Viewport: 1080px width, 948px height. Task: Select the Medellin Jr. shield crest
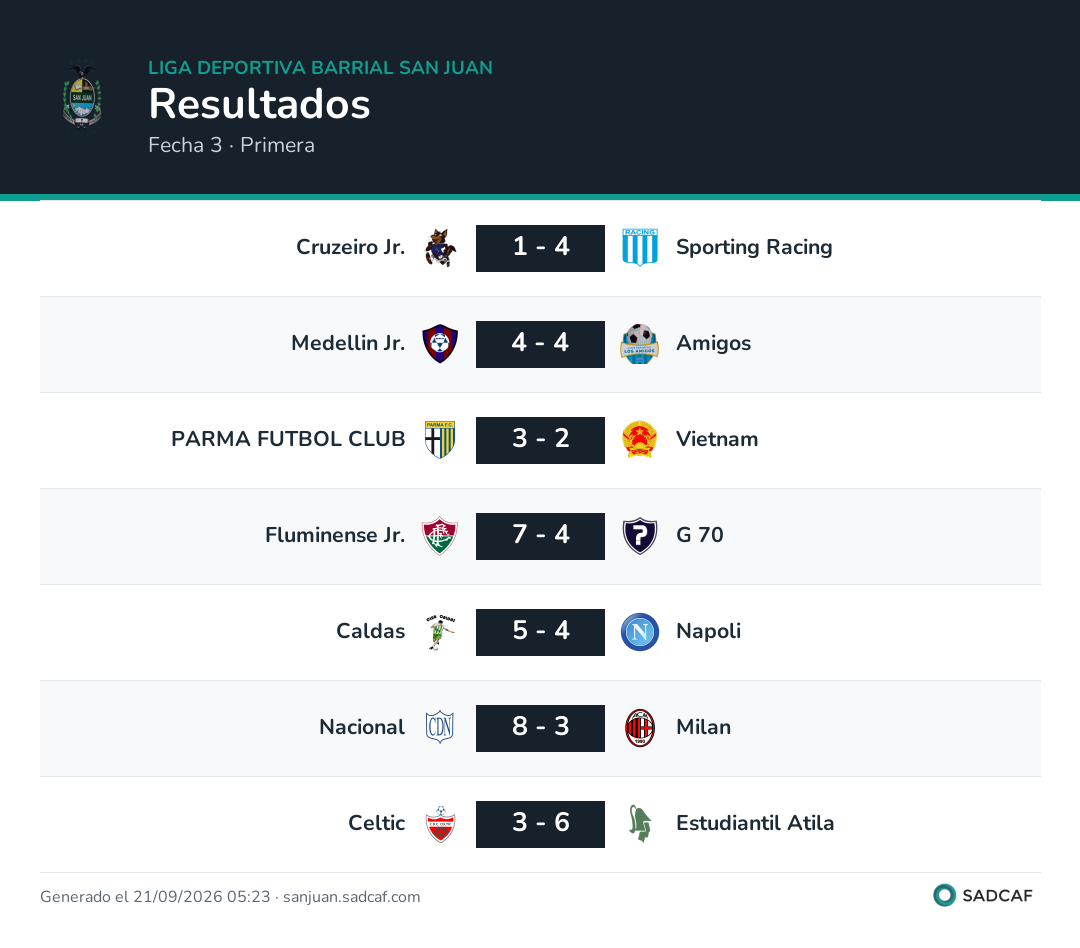[x=440, y=344]
